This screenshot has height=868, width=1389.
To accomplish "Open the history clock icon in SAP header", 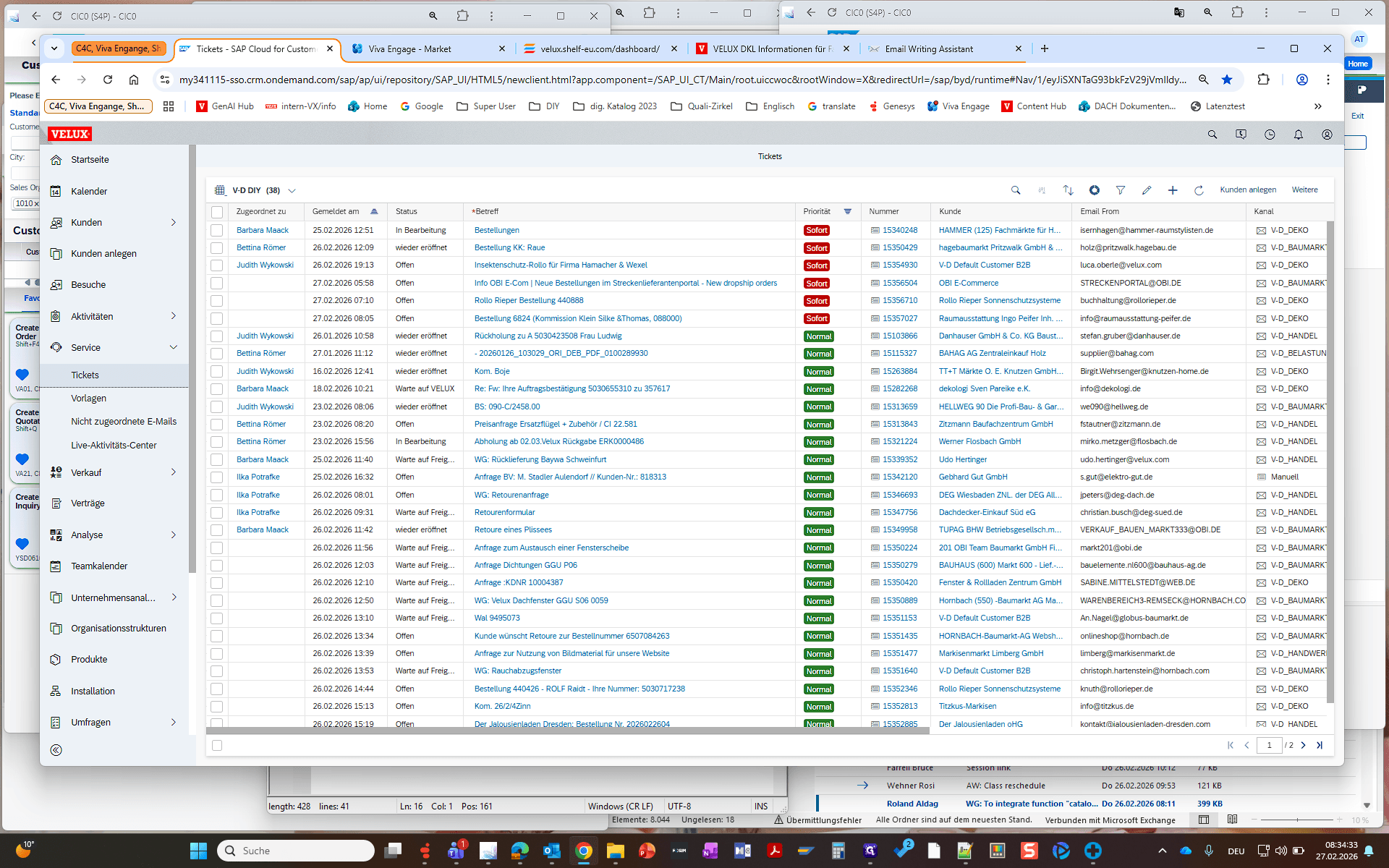I will [1270, 135].
